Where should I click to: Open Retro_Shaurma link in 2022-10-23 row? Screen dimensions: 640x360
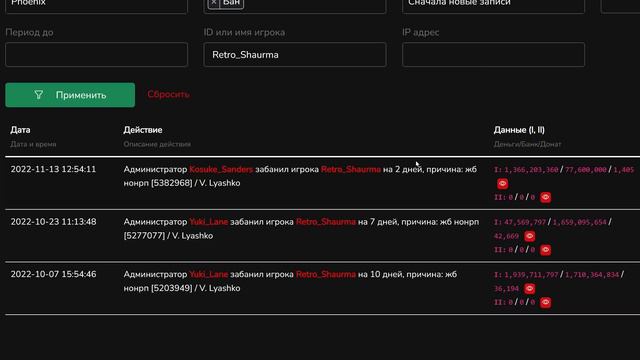pyautogui.click(x=326, y=222)
